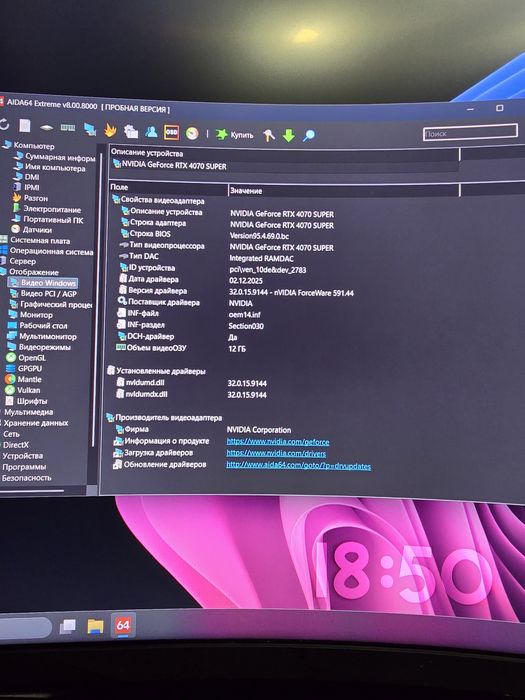Open the gears-and-window toolbar icon
525x700 pixels.
click(131, 131)
